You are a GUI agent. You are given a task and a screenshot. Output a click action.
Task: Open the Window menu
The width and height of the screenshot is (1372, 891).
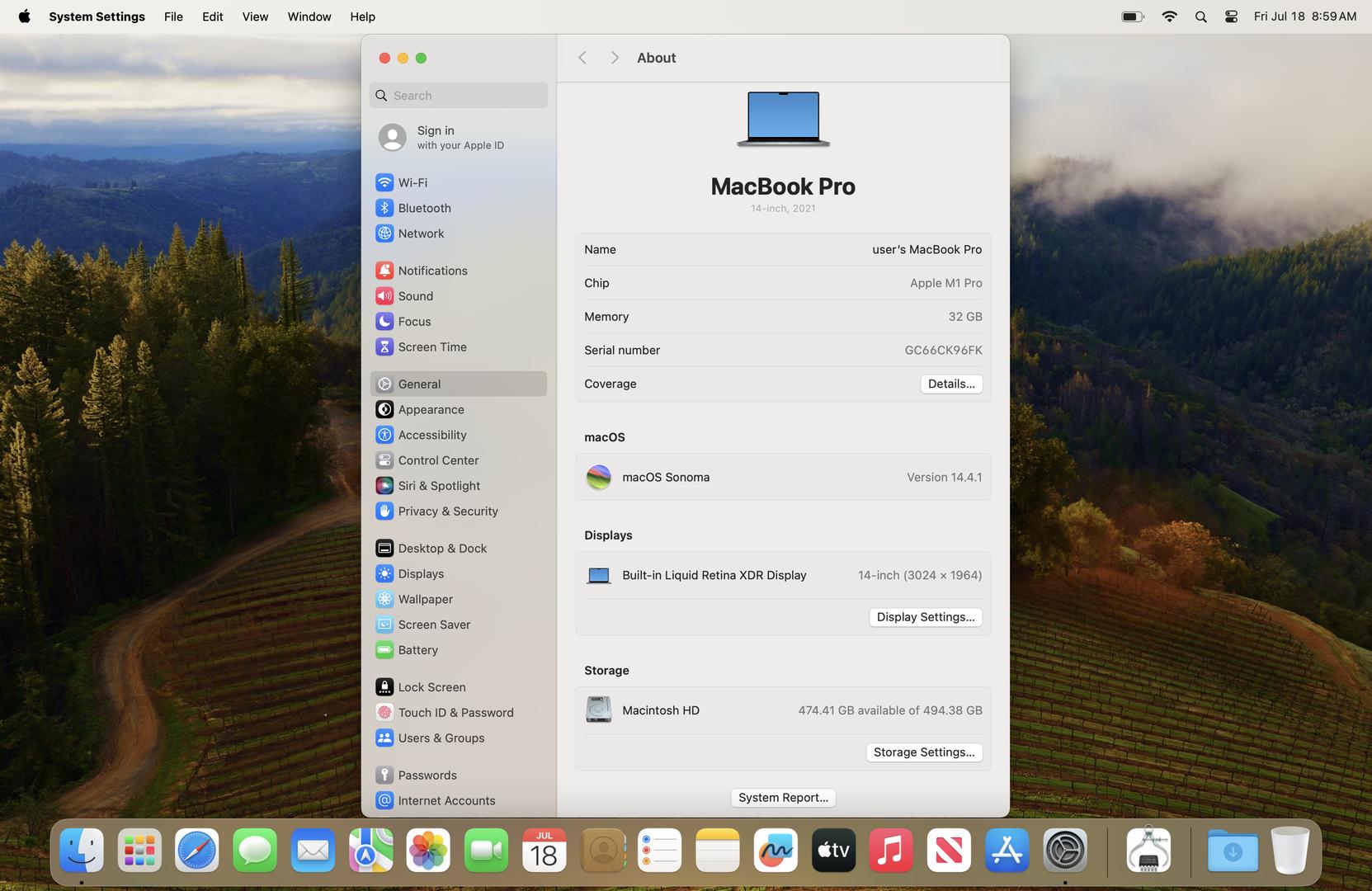[x=309, y=16]
